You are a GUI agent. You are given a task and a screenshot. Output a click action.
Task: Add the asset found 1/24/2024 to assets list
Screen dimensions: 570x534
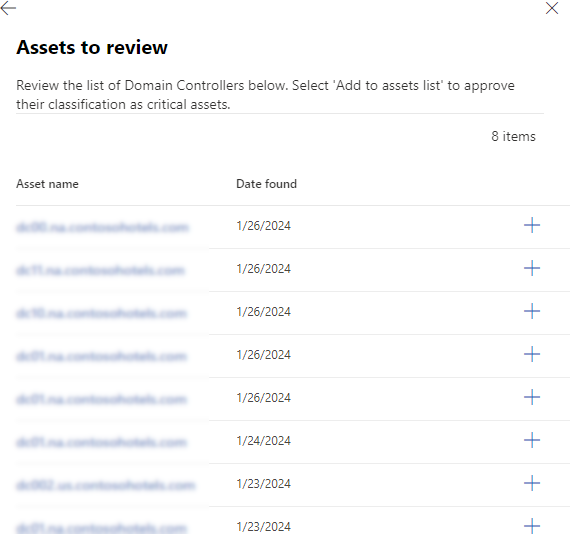[531, 440]
